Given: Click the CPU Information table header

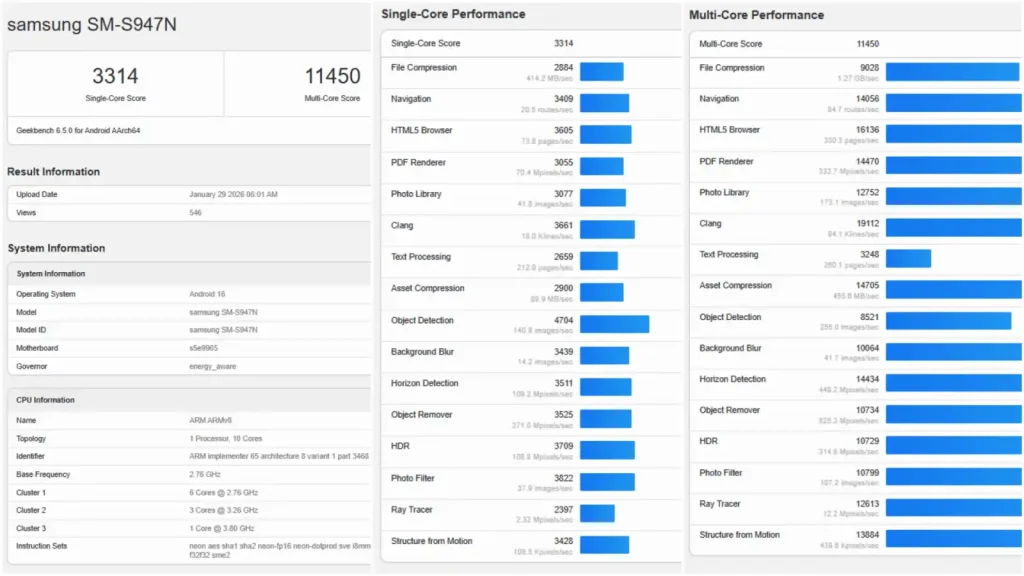Looking at the screenshot, I should (45, 400).
